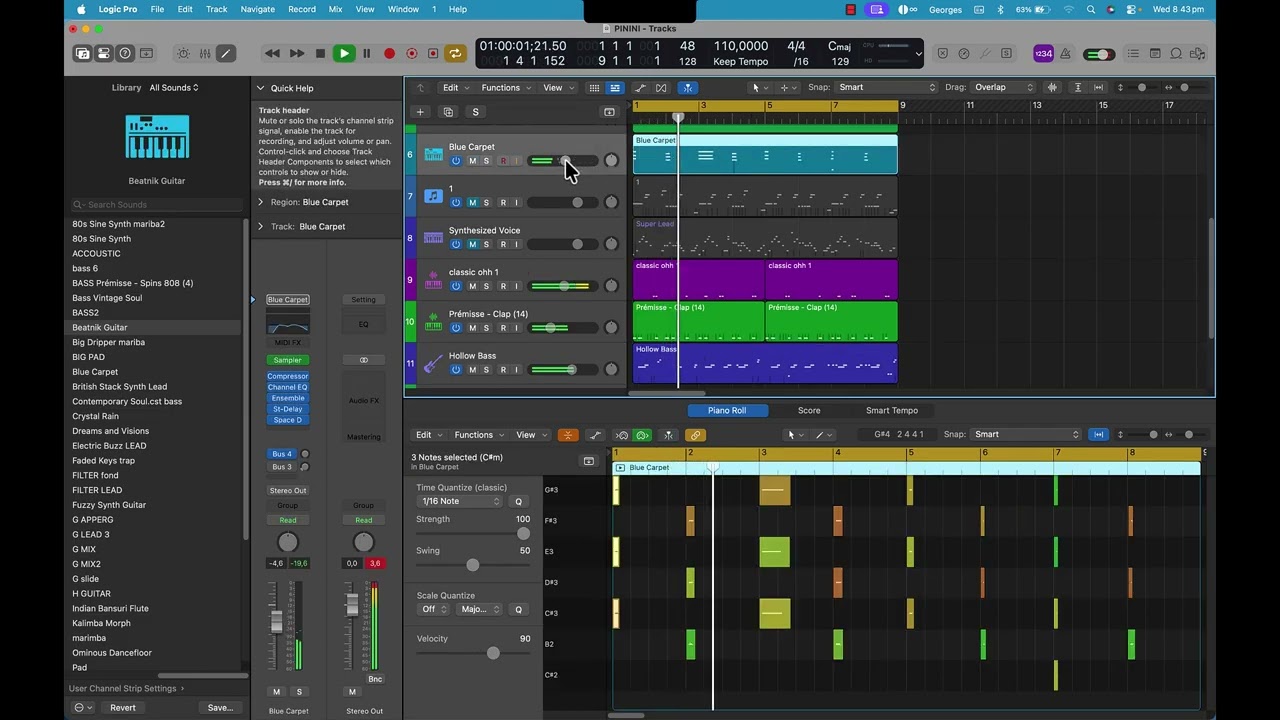Adjust the Swing slider handle
Image resolution: width=1280 pixels, height=720 pixels.
(473, 566)
